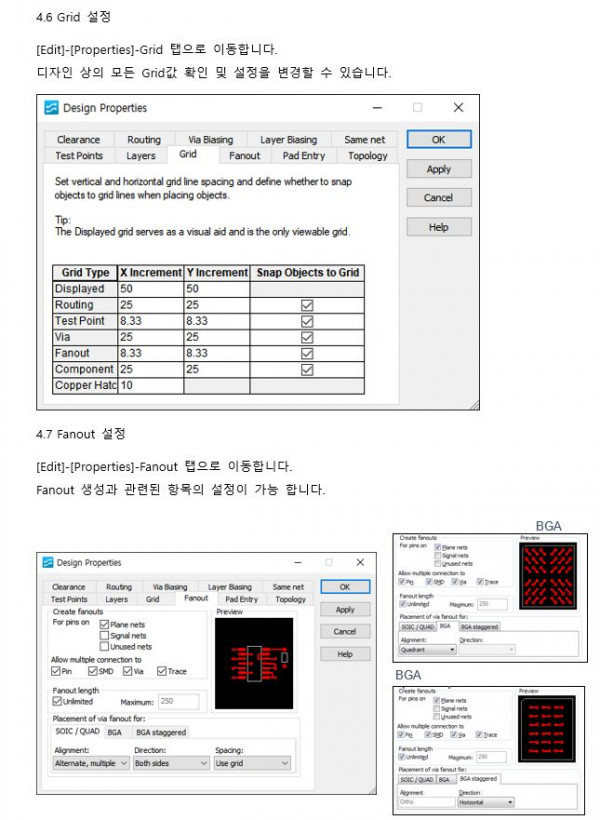Enable Signal nets checkbox in Fanout dialog

[x=104, y=635]
